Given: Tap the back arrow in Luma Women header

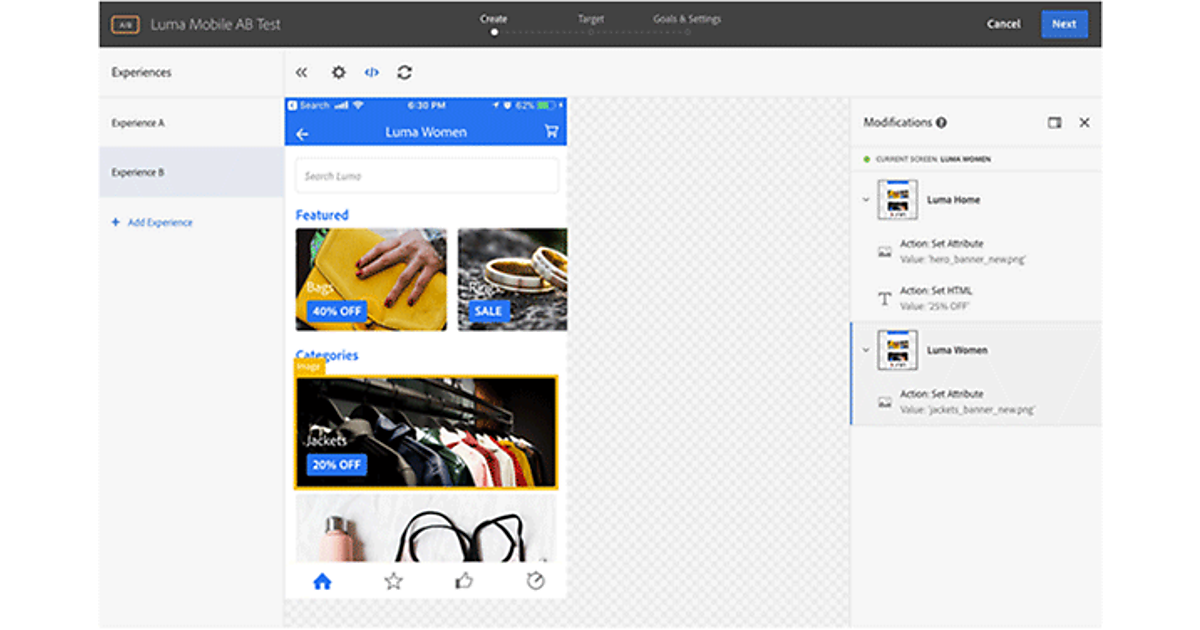Looking at the screenshot, I should click(302, 134).
